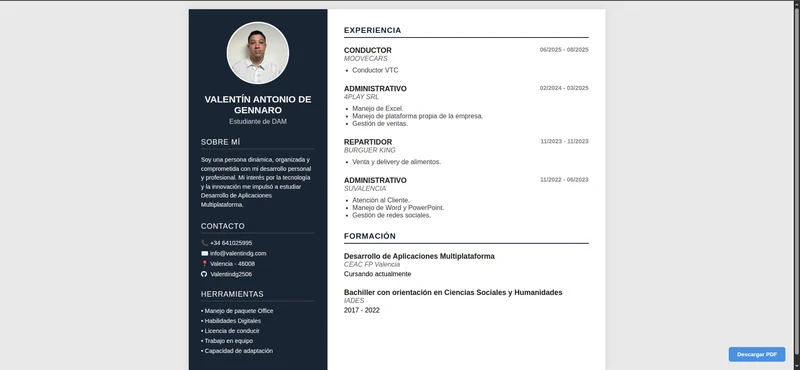Click the HERRAMIENTAS heading
Image resolution: width=800 pixels, height=370 pixels.
(x=232, y=294)
